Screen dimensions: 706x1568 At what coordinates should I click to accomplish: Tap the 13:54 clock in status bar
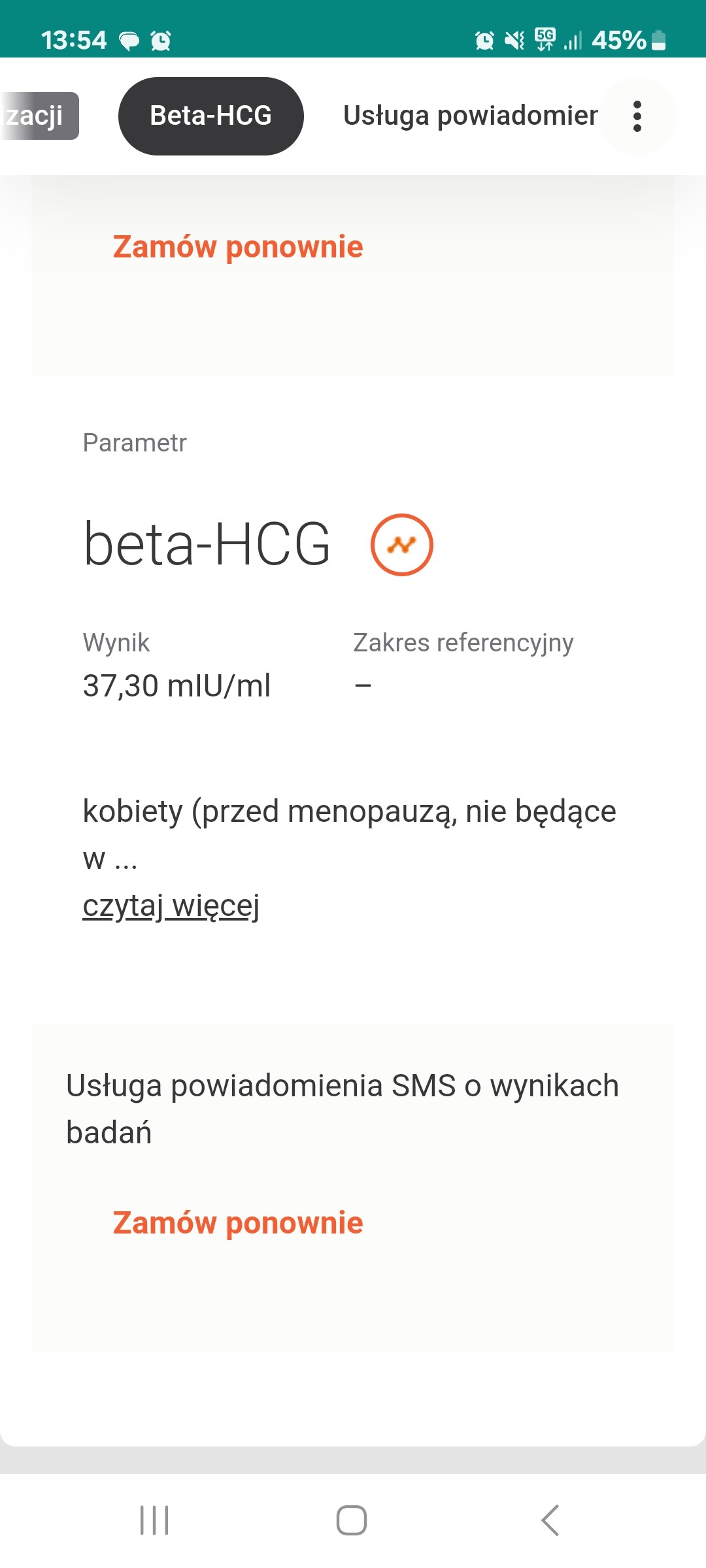point(73,41)
